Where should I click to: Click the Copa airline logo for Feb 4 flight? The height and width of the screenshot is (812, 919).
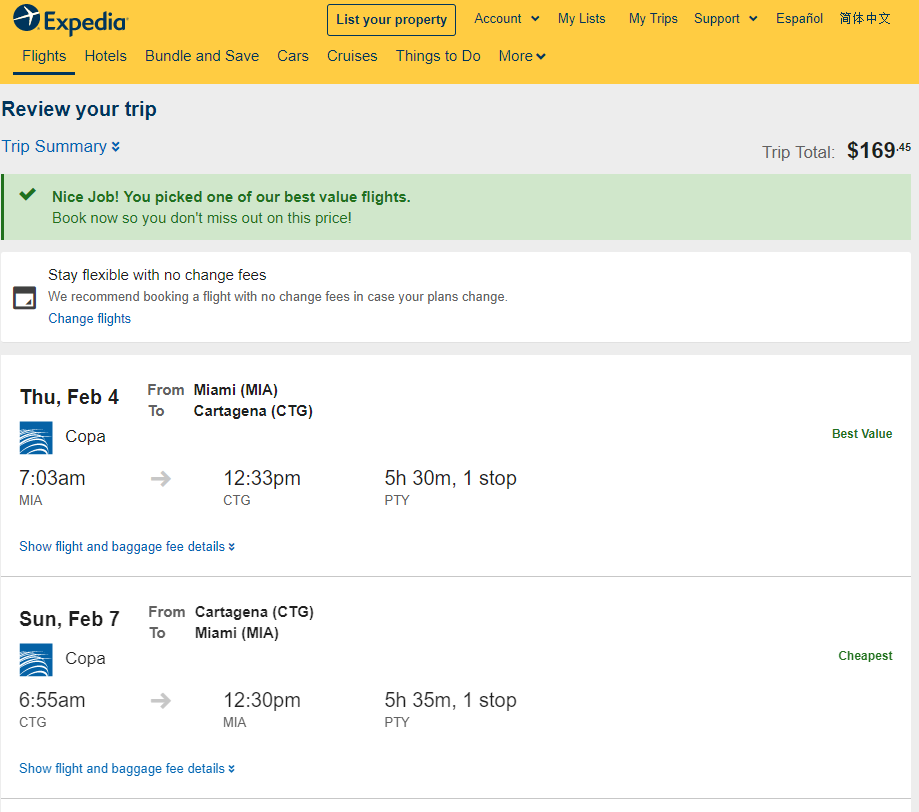click(36, 437)
